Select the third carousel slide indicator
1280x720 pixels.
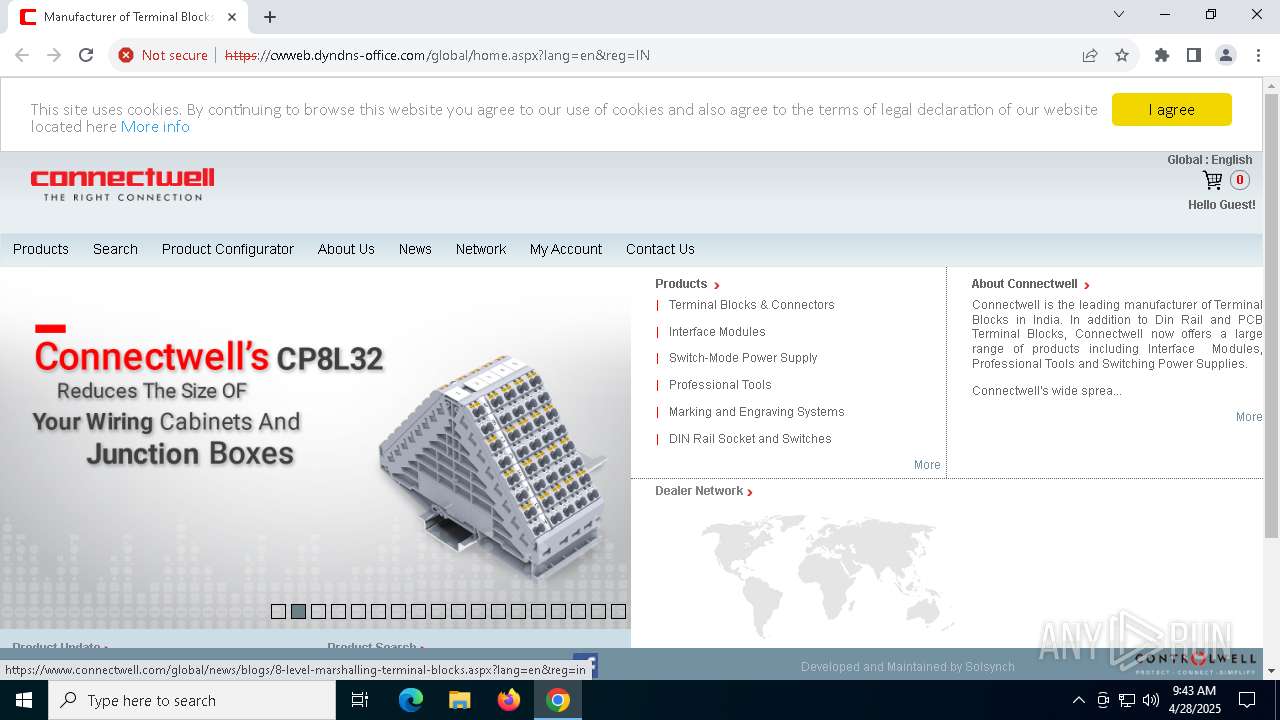tap(318, 611)
